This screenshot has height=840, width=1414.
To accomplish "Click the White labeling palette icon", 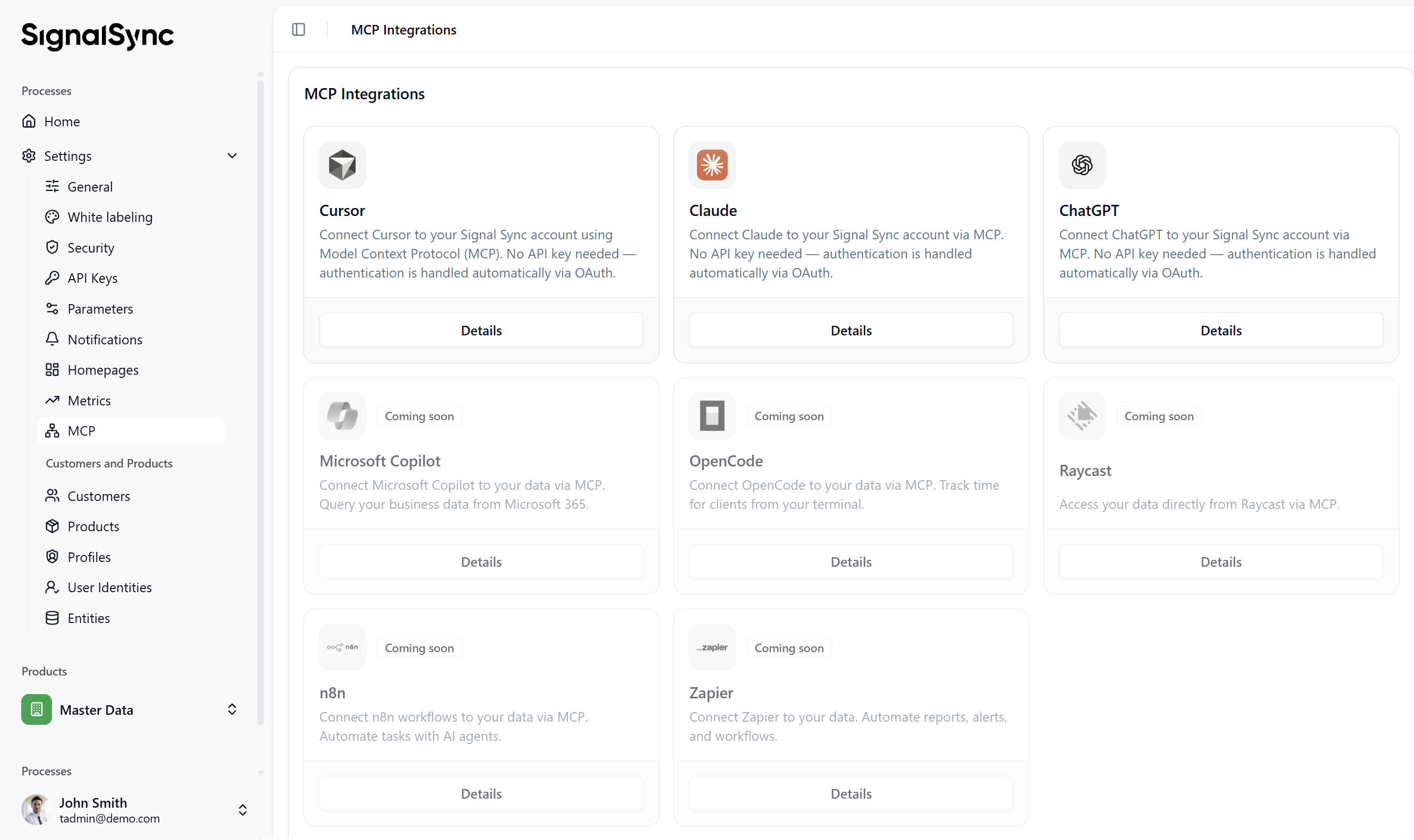I will coord(52,217).
